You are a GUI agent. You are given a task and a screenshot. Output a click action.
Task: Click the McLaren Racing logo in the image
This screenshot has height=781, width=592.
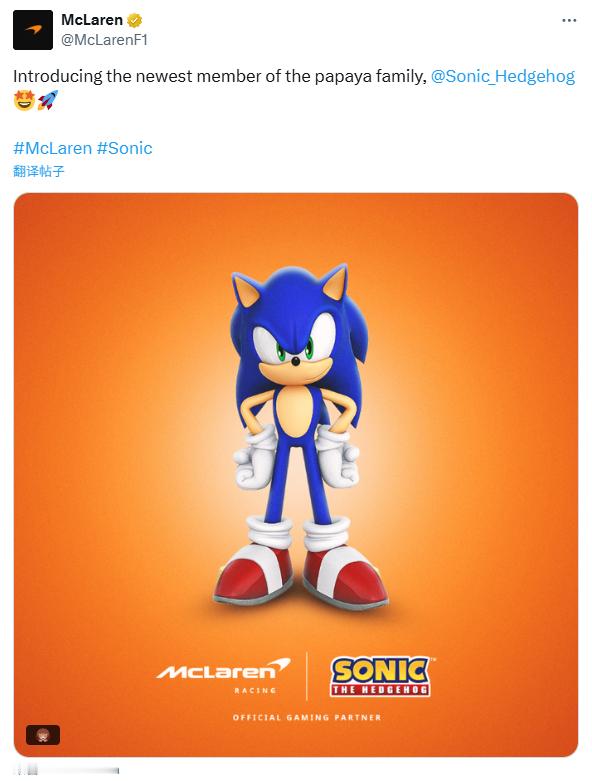click(224, 675)
